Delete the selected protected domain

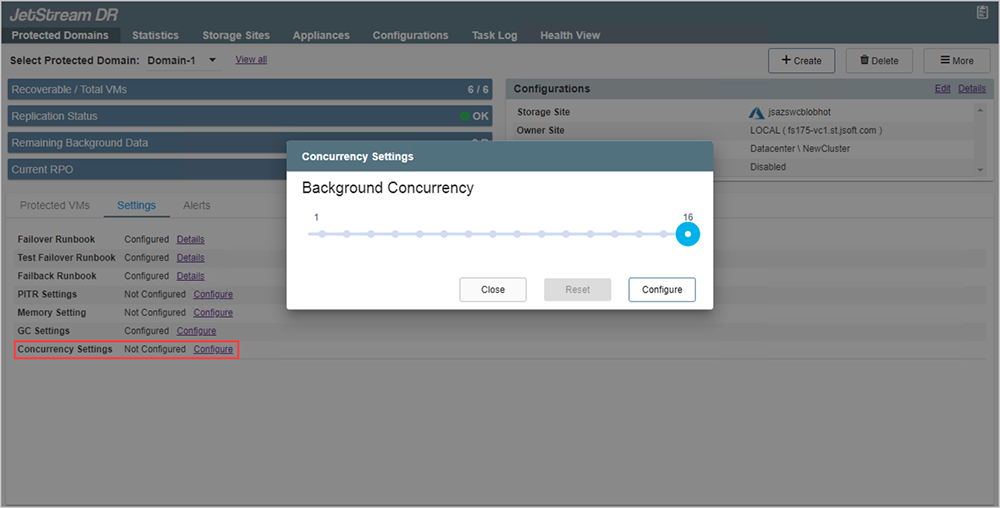[879, 60]
